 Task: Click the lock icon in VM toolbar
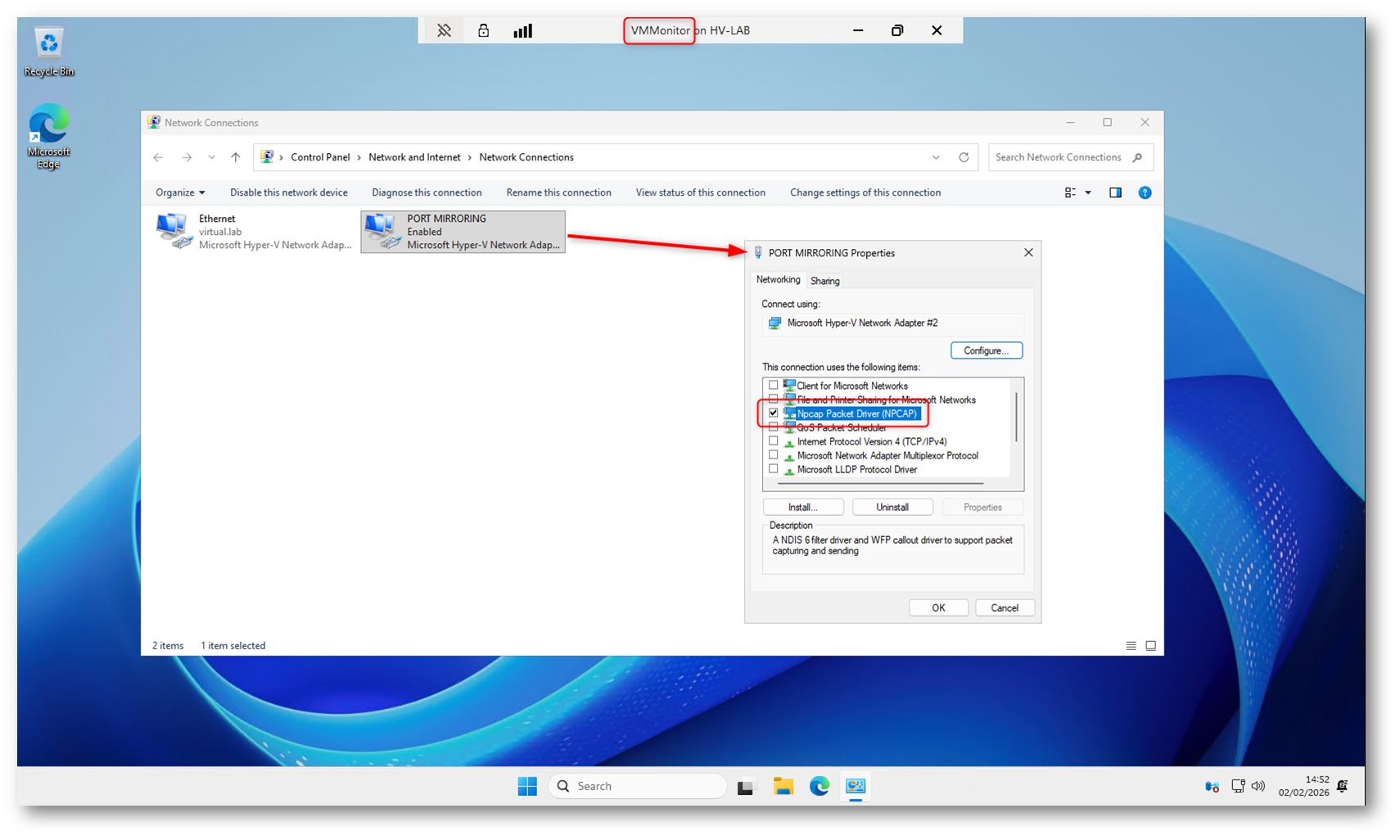point(483,30)
